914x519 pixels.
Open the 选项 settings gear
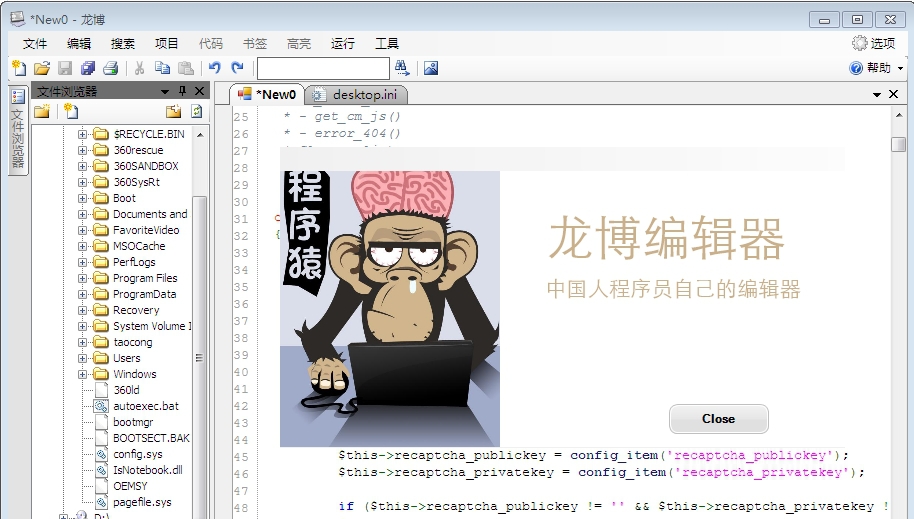tap(873, 43)
